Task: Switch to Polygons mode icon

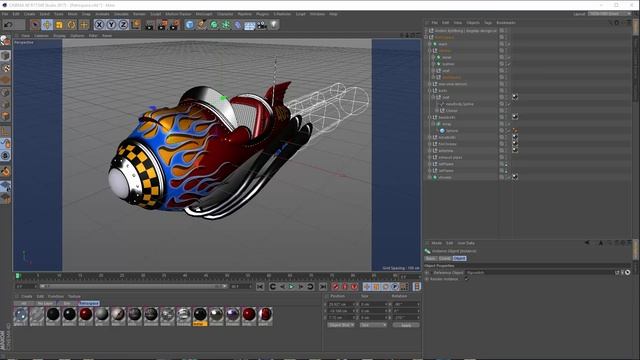Action: [x=5, y=116]
